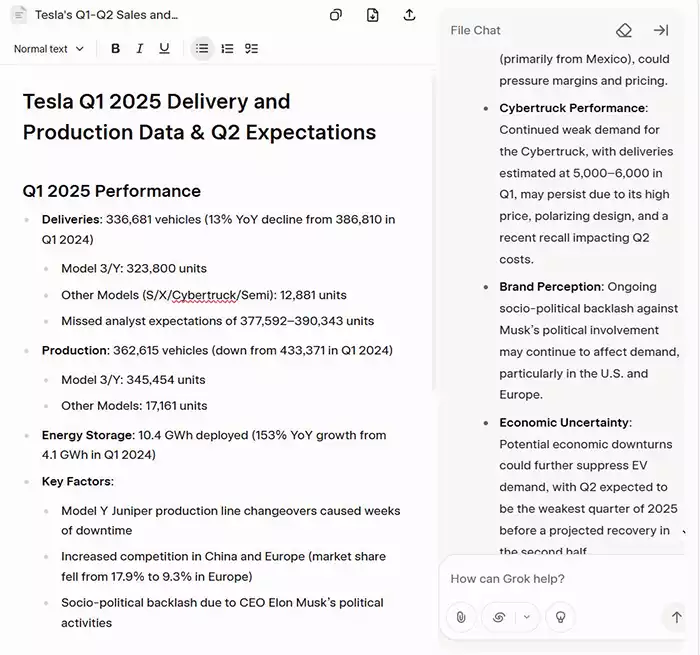Click 'Model 3/Y: 323,800 units' line
The width and height of the screenshot is (700, 655).
point(134,268)
